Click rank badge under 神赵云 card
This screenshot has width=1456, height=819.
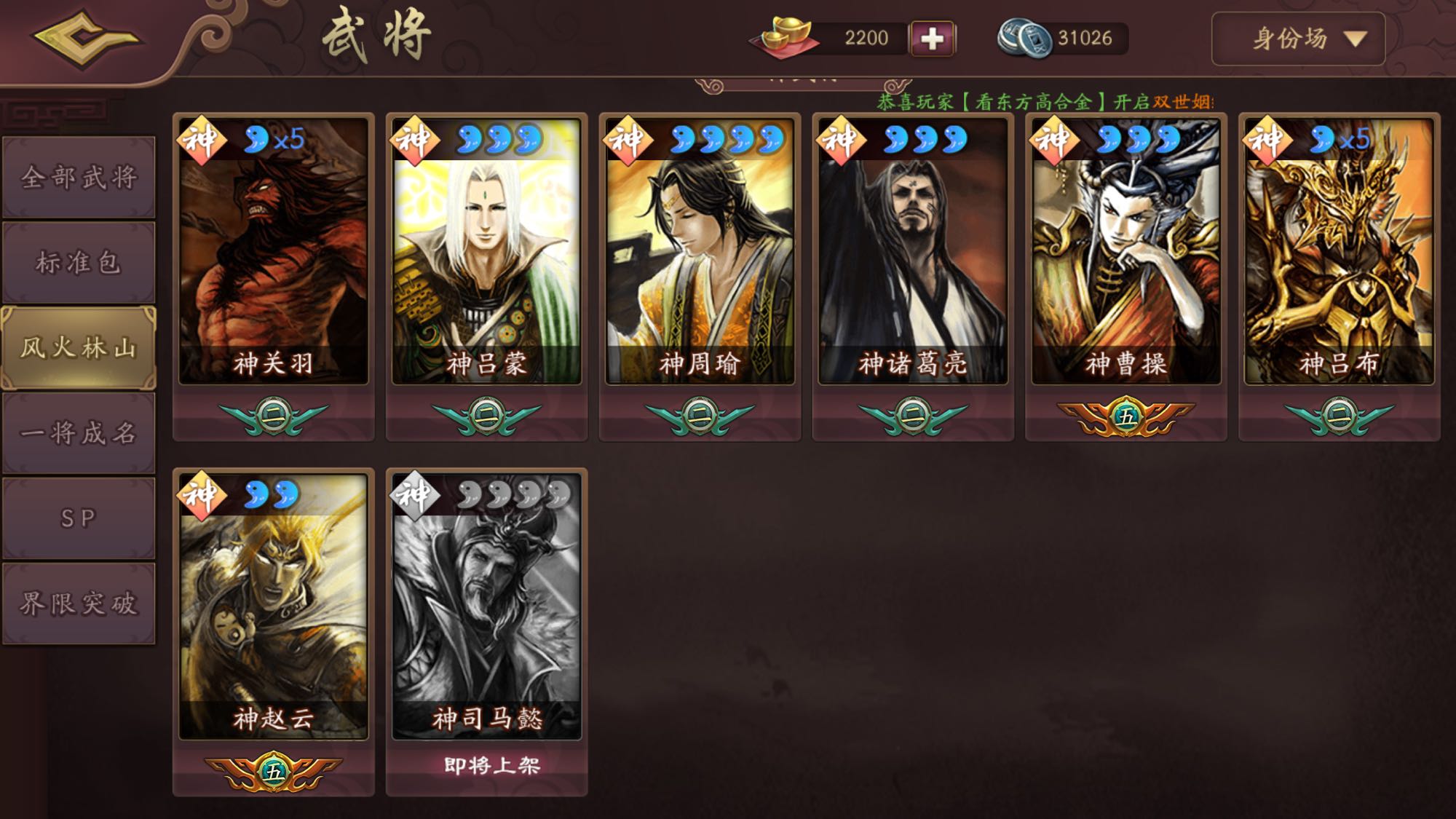pyautogui.click(x=273, y=772)
